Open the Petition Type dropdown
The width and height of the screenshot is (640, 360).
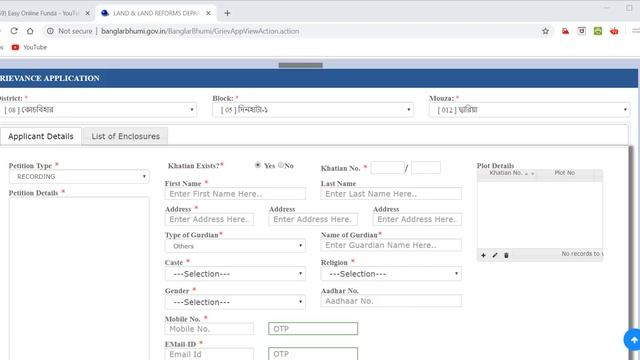click(x=79, y=176)
